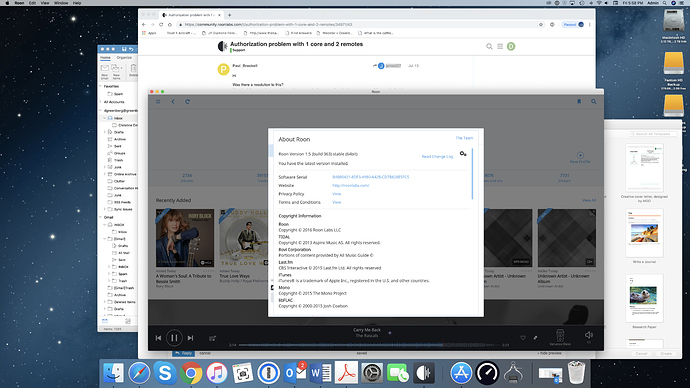
Task: Click the About Roon dialog scrollbar
Action: coord(472,174)
